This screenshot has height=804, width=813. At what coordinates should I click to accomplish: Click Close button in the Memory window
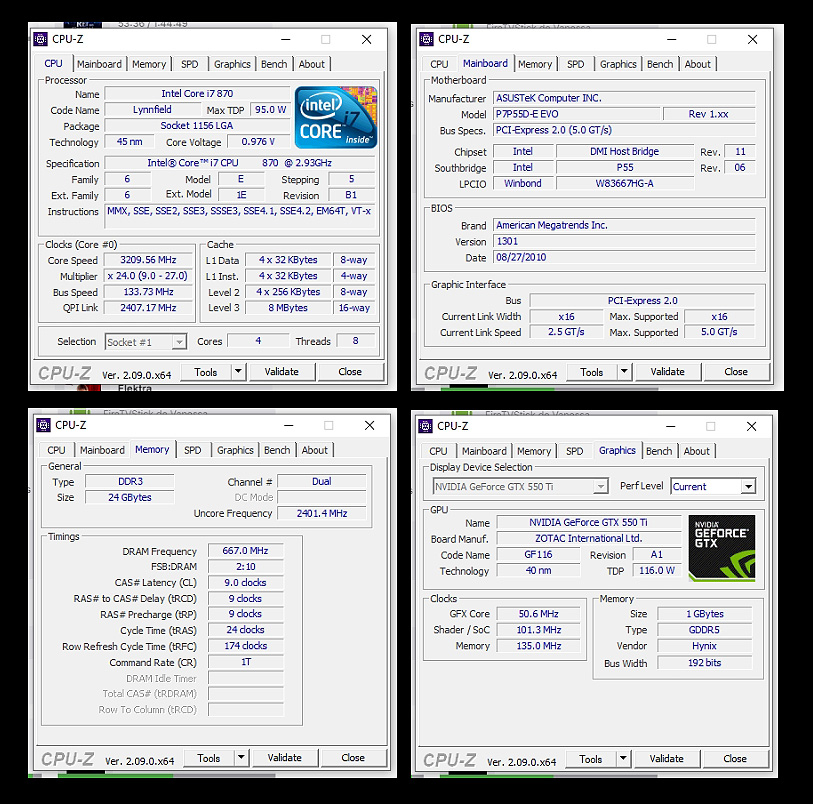point(353,758)
